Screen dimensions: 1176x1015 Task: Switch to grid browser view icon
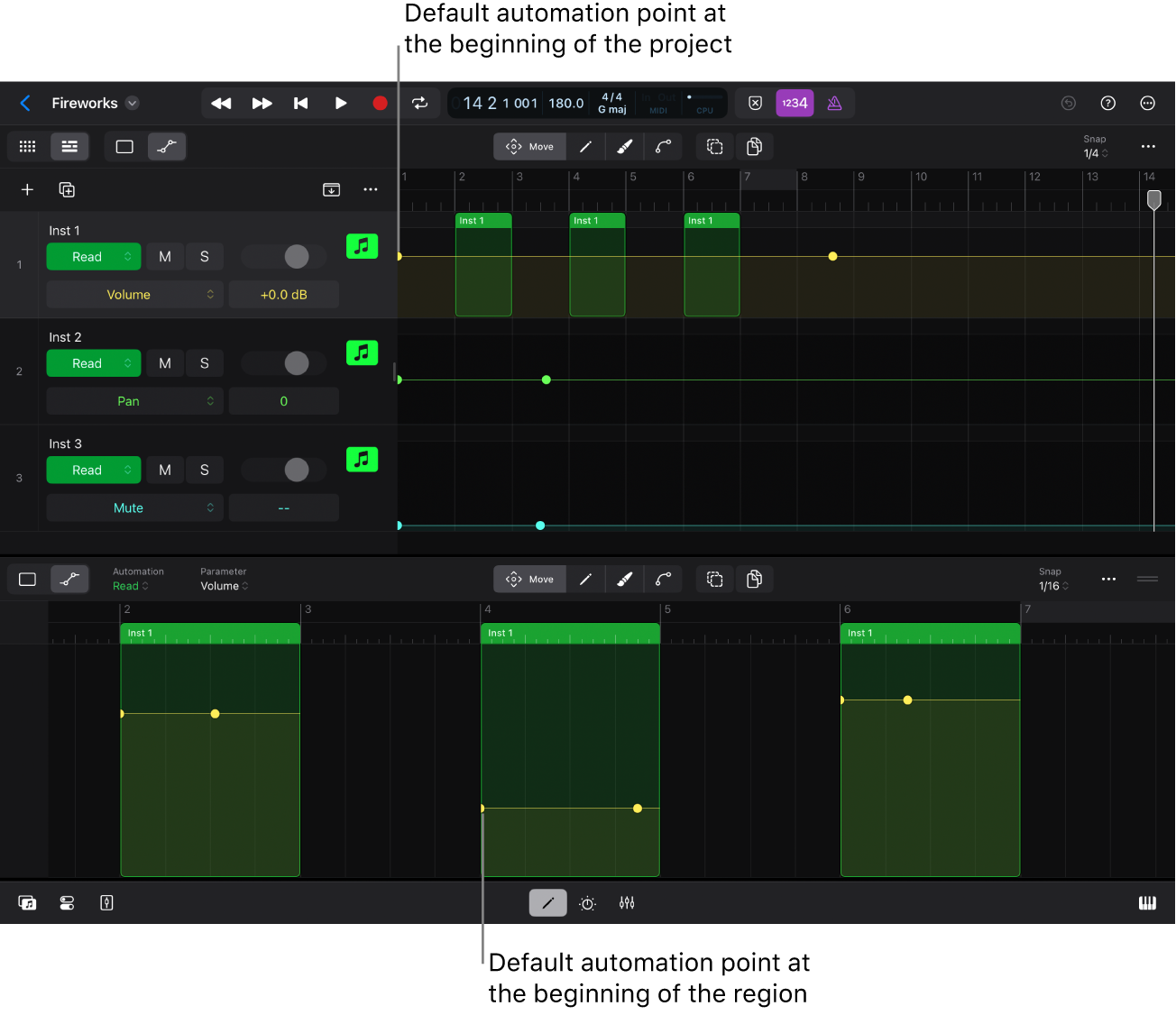(x=28, y=146)
